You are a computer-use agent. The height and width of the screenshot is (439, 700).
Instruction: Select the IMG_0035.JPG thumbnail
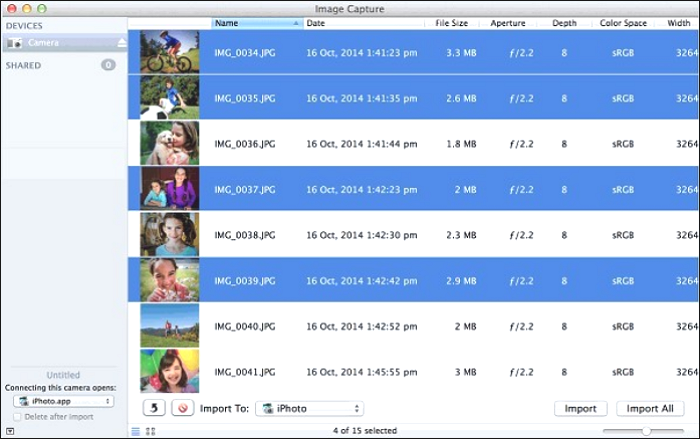(170, 97)
